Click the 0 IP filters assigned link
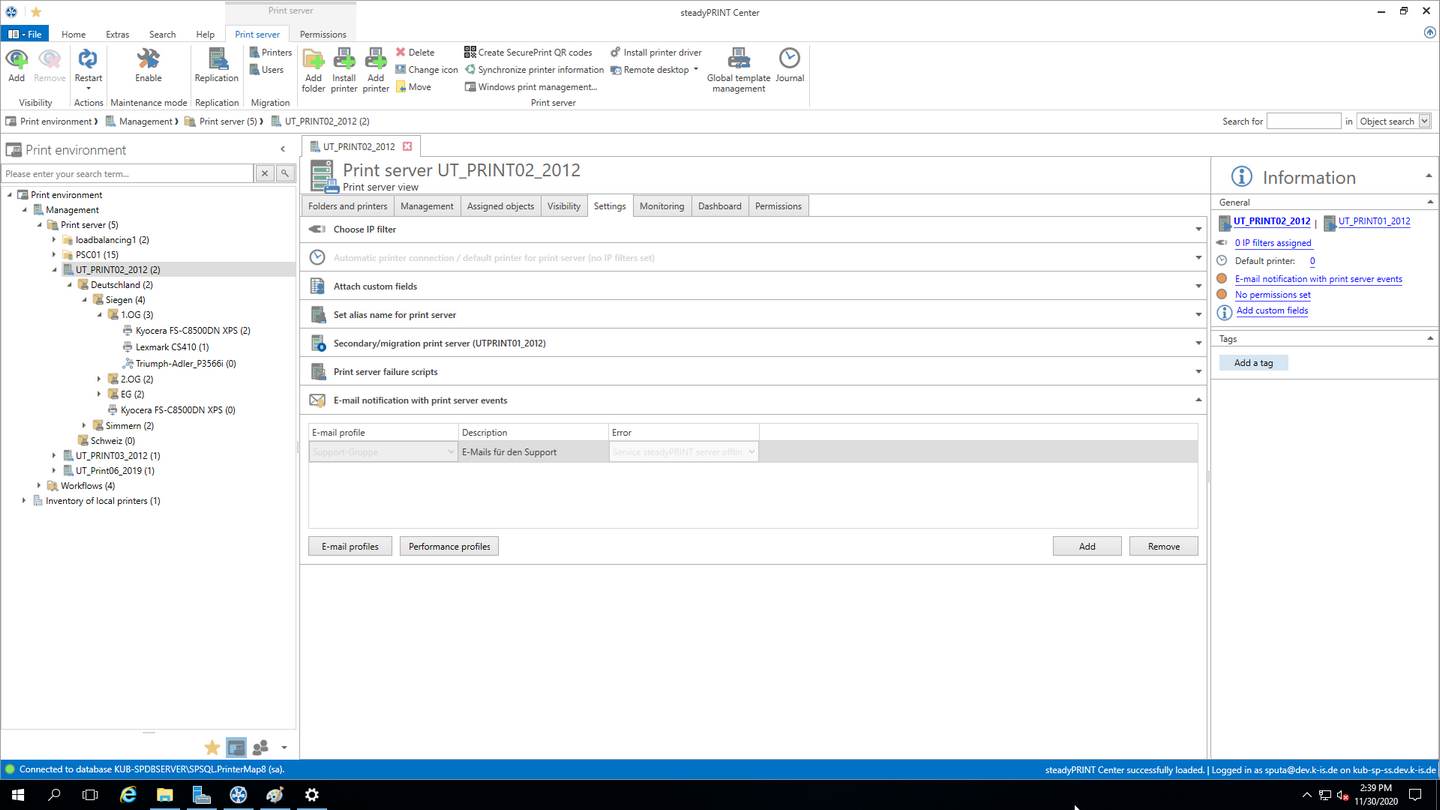The image size is (1440, 810). [1273, 243]
